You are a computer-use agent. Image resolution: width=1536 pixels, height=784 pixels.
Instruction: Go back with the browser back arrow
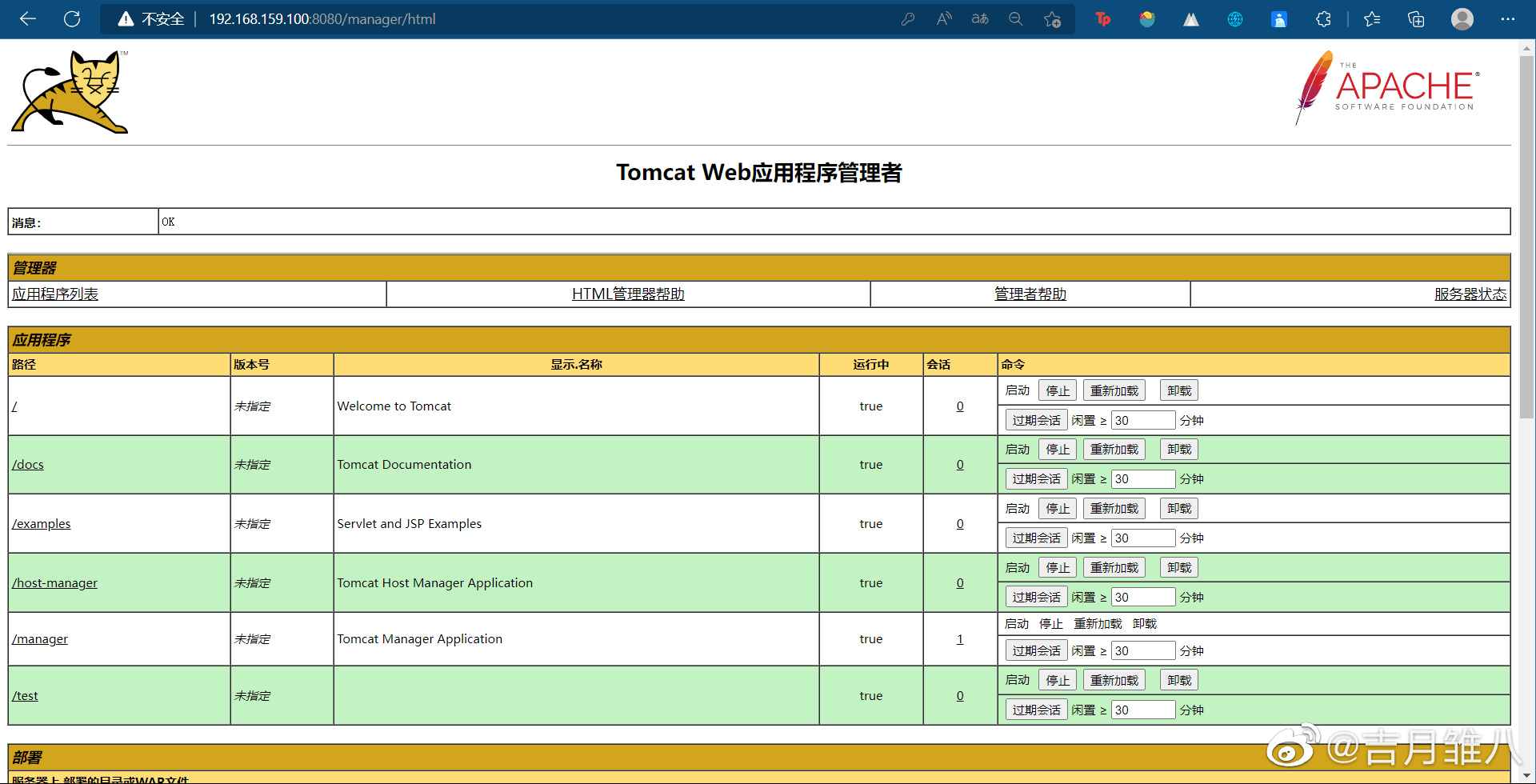(x=28, y=19)
